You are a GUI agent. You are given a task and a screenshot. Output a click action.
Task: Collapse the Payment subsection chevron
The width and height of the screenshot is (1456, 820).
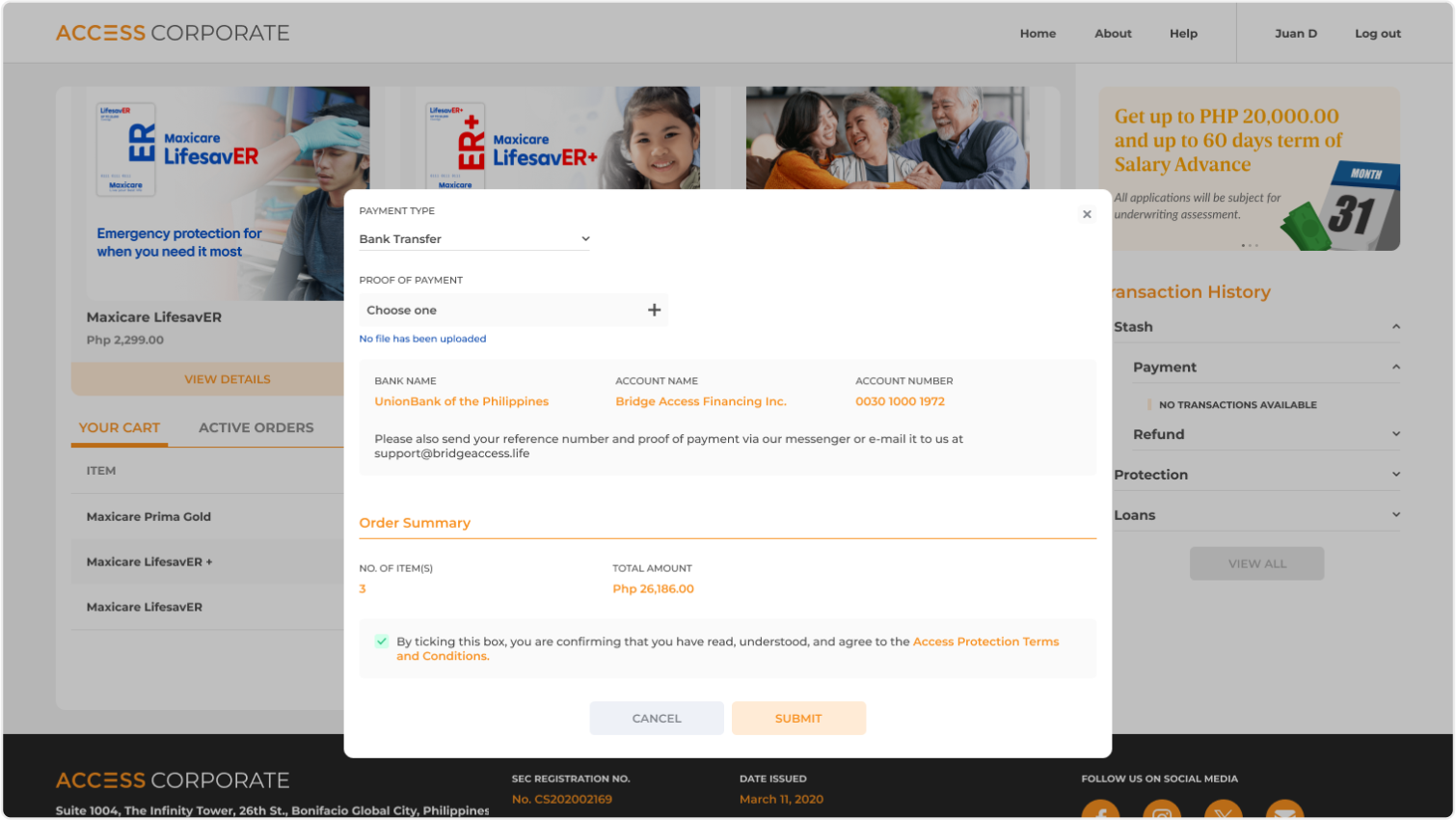1395,368
